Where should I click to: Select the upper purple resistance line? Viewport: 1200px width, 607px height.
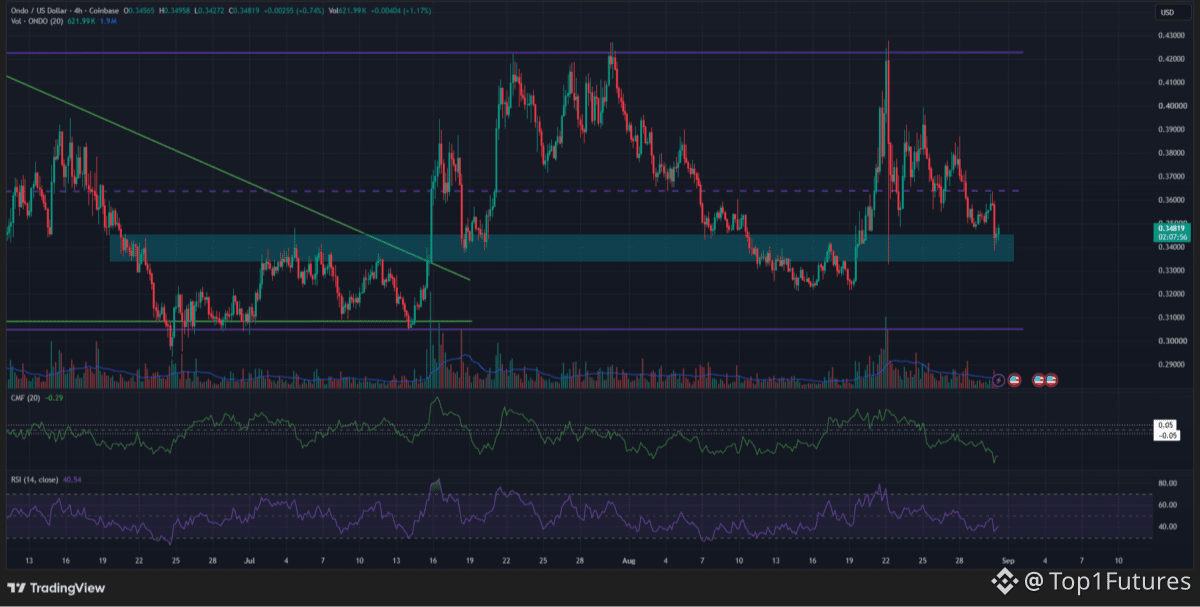[x=514, y=52]
